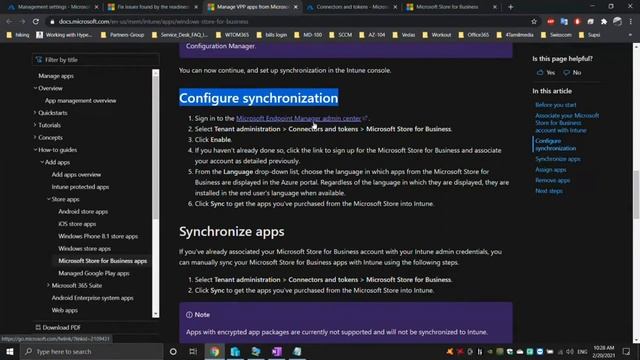Open Android store apps page
Image resolution: width=640 pixels, height=360 pixels.
[x=83, y=211]
